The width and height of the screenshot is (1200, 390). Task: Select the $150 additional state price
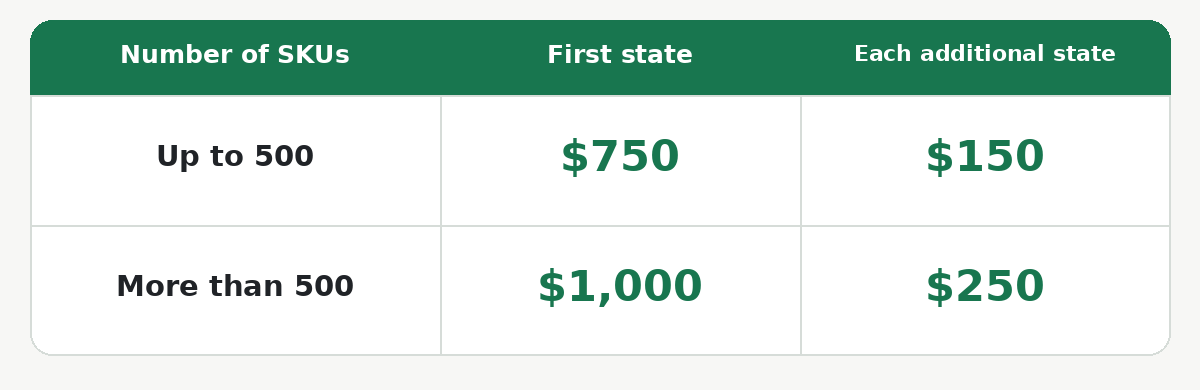(x=985, y=157)
